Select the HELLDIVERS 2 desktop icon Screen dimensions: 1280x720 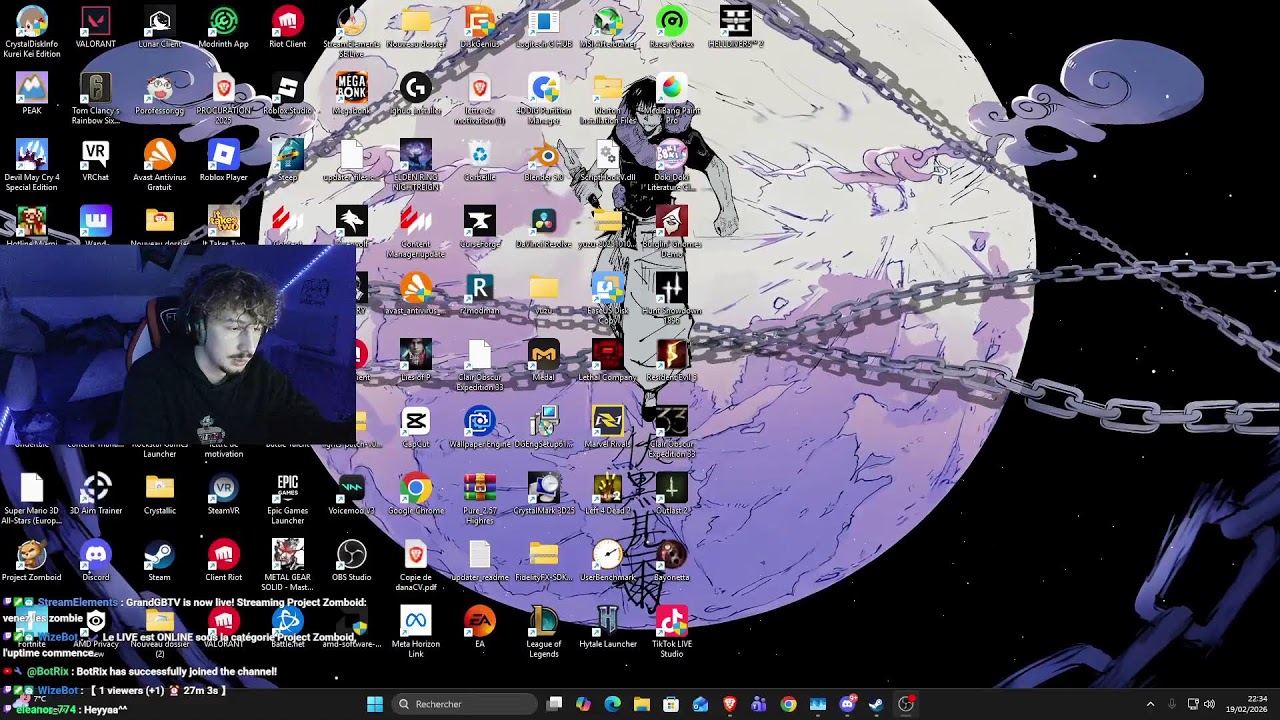(x=736, y=28)
